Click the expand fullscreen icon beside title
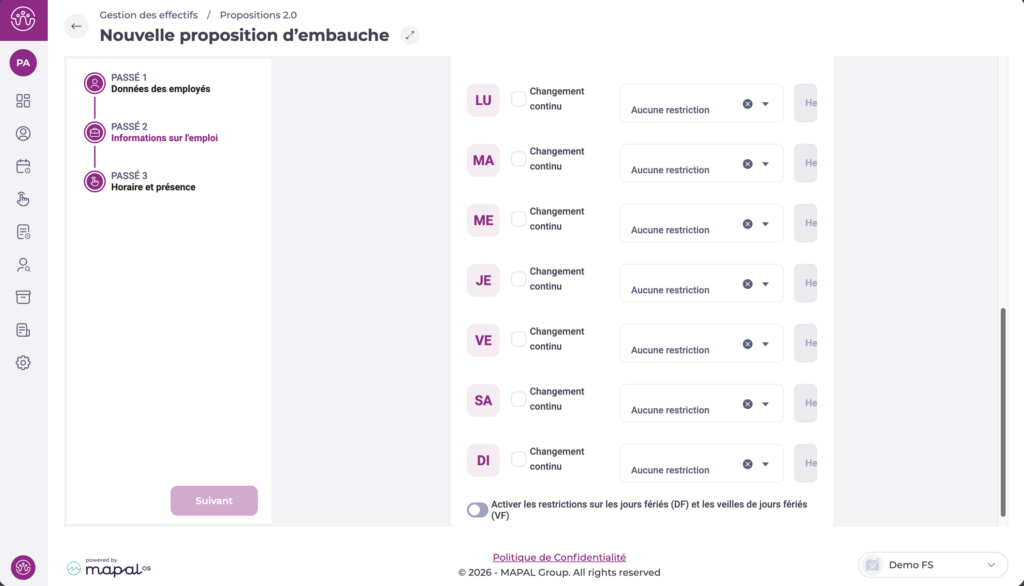Screen dimensions: 1024x586 409,35
